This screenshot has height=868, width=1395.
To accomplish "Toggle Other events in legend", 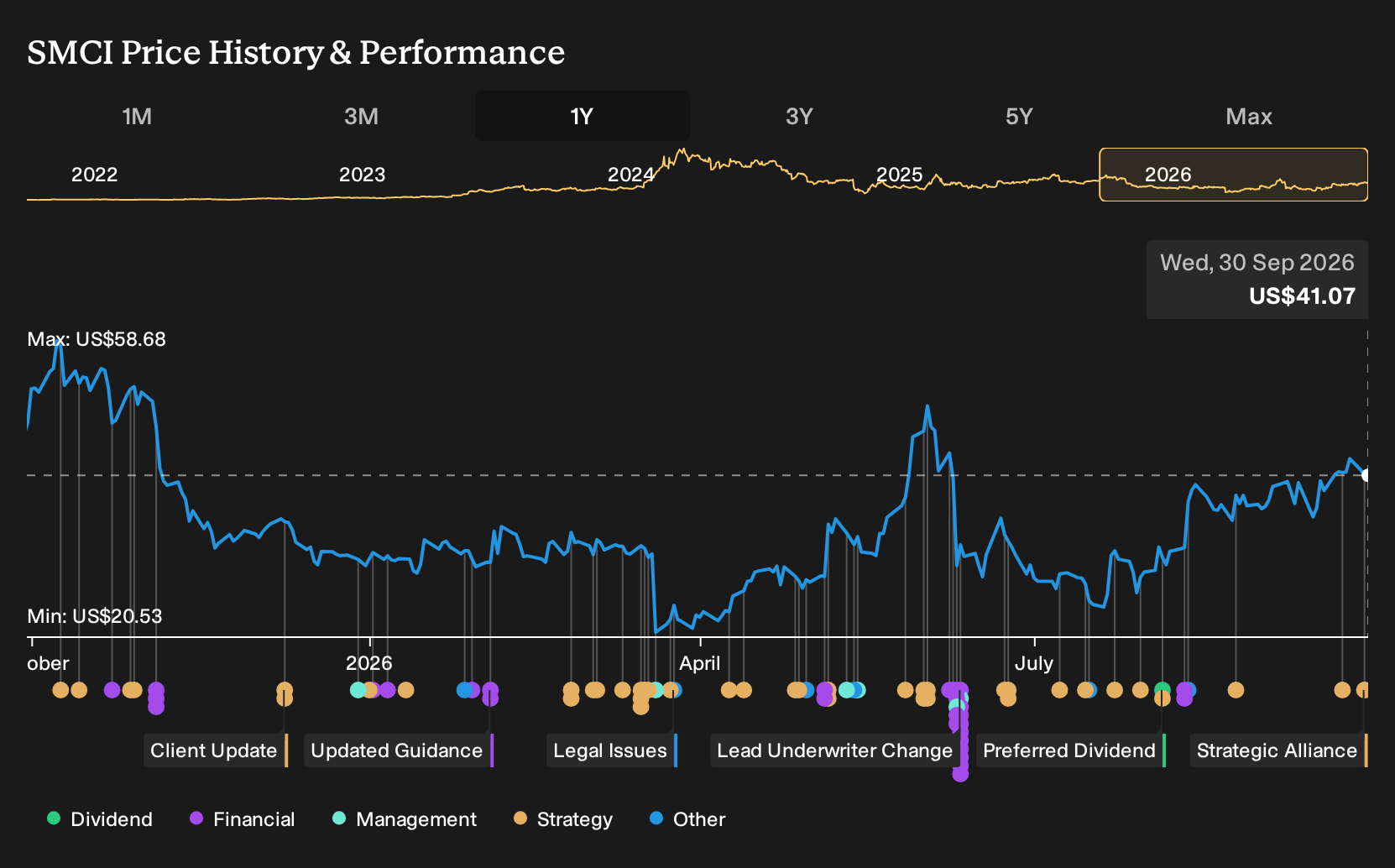I will click(687, 819).
